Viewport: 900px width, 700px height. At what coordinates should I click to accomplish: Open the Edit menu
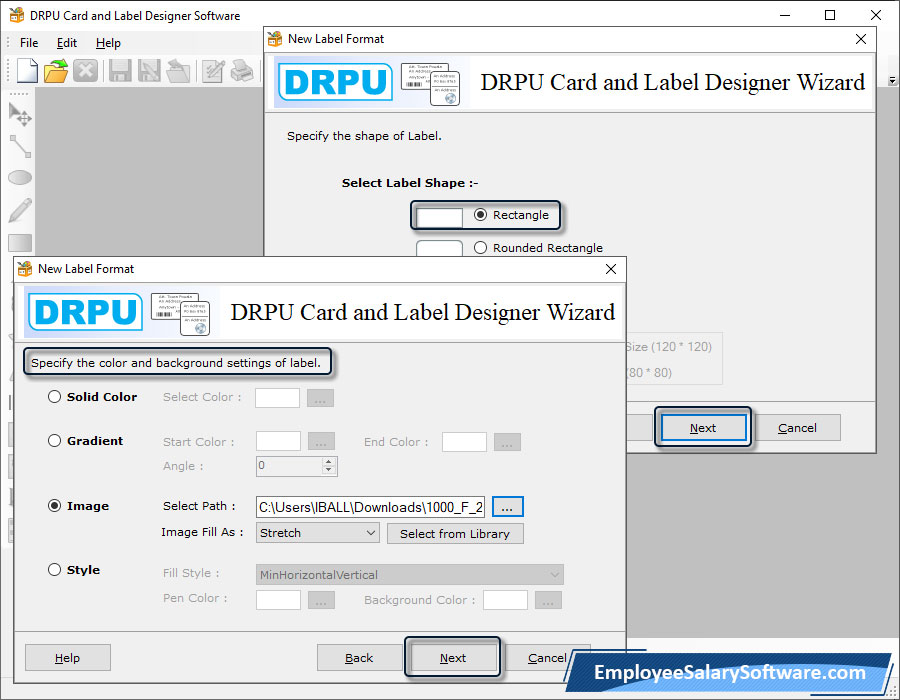click(67, 43)
